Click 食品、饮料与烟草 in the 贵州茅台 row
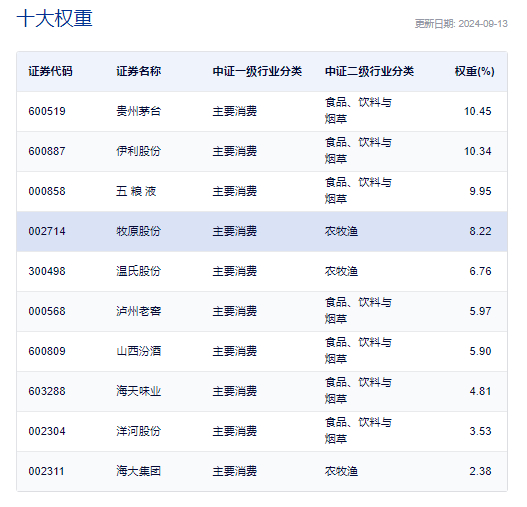The width and height of the screenshot is (527, 507). (x=358, y=111)
